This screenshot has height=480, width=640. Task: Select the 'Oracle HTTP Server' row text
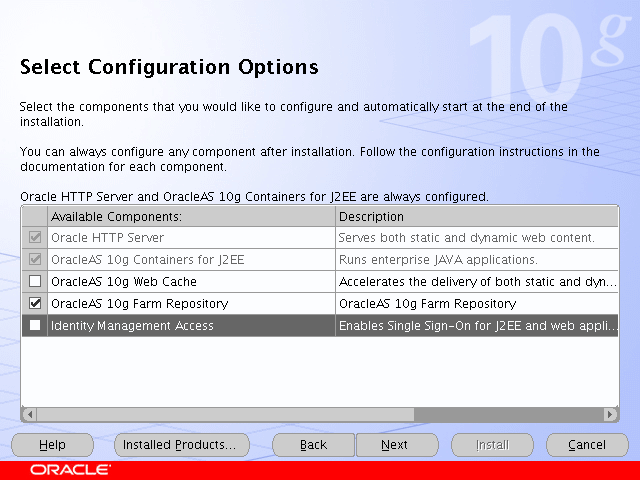coord(107,238)
